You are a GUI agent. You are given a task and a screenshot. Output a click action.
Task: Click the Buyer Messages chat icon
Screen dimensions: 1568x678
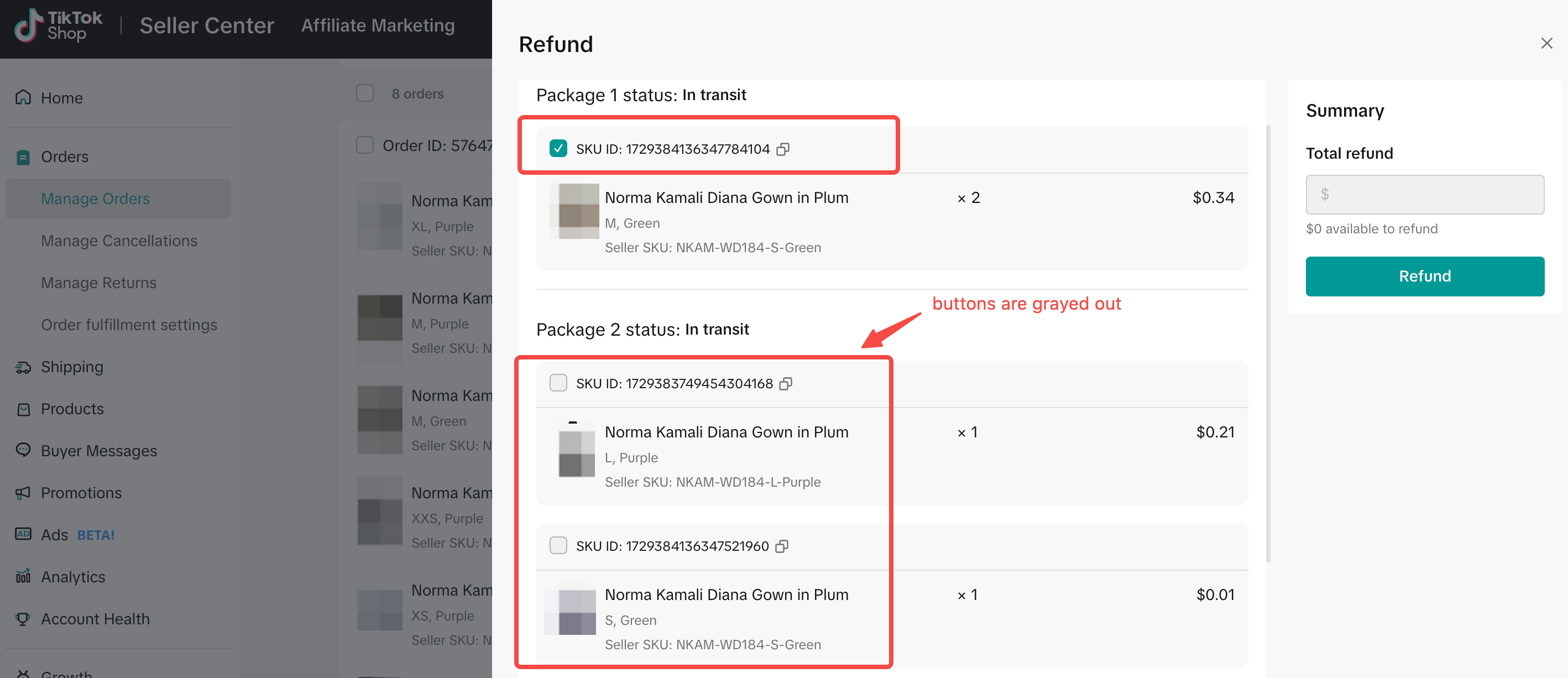point(23,450)
